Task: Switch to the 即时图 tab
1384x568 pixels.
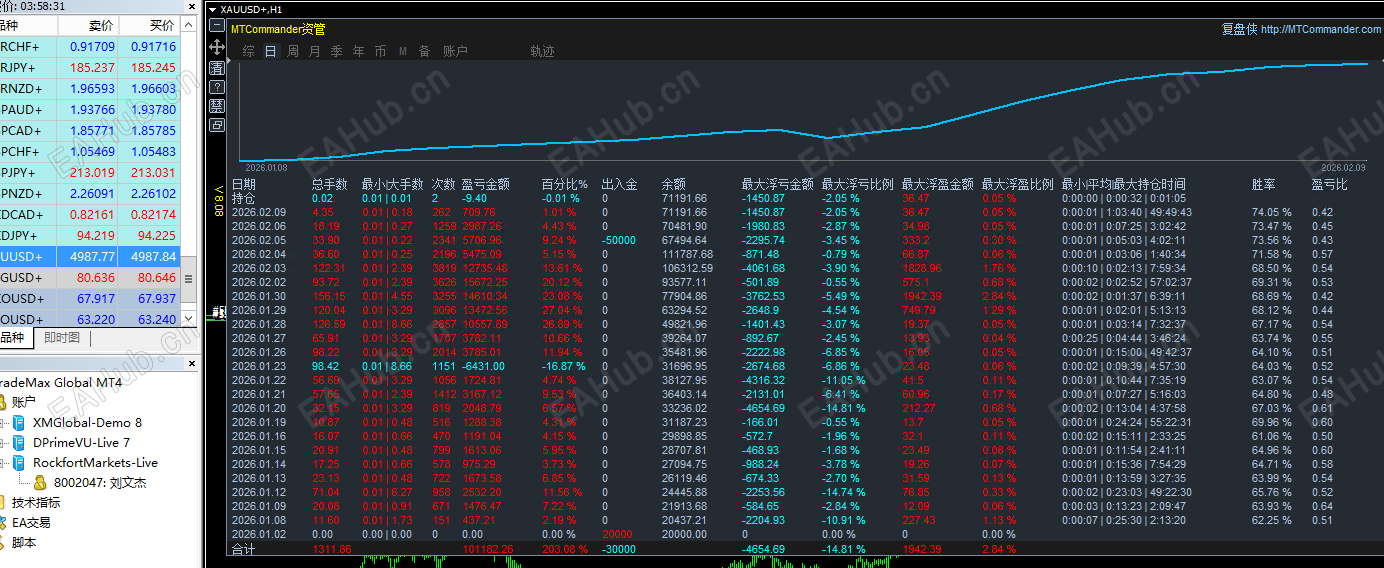Action: (x=62, y=338)
